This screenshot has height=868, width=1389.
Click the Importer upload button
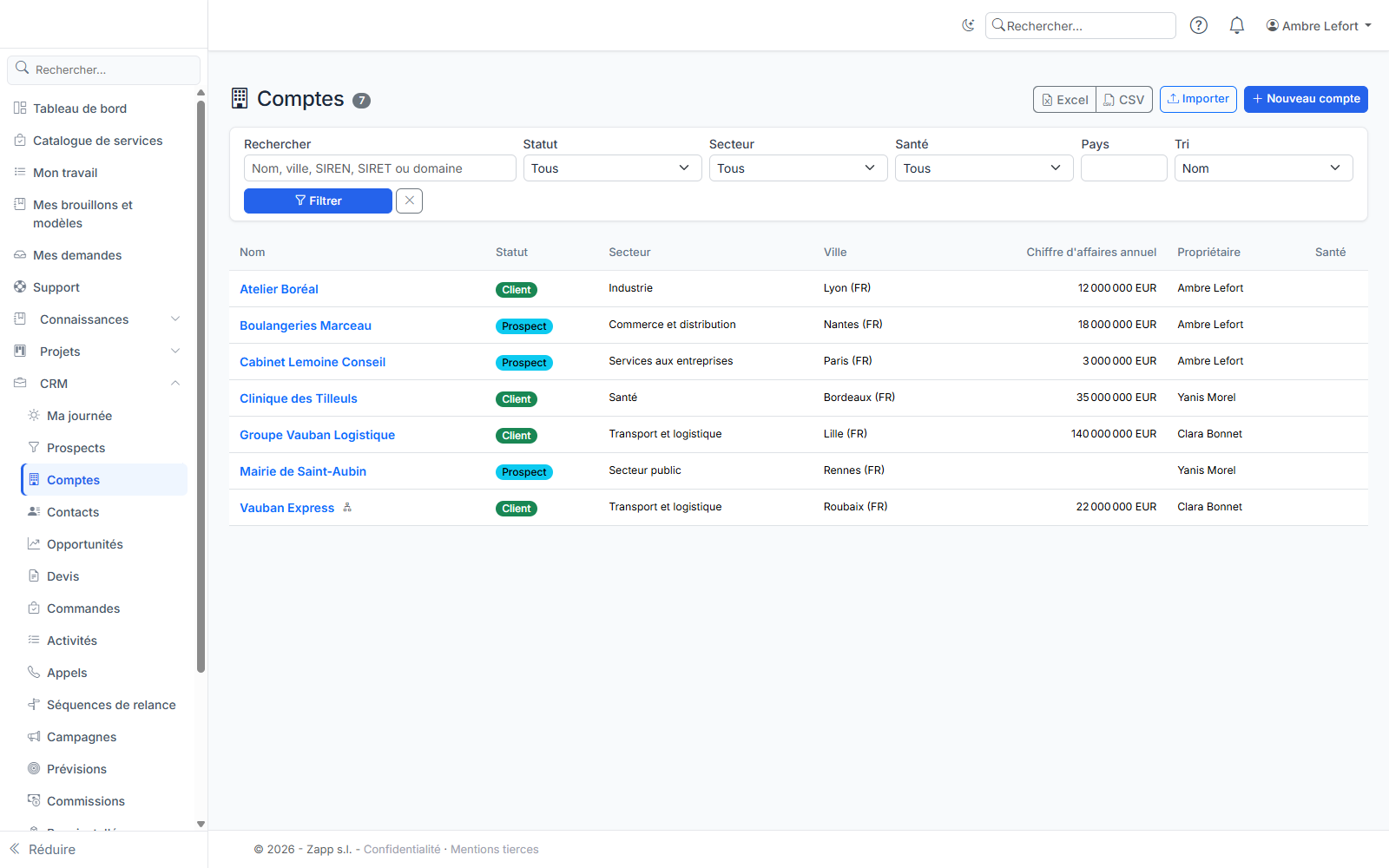[x=1198, y=99]
